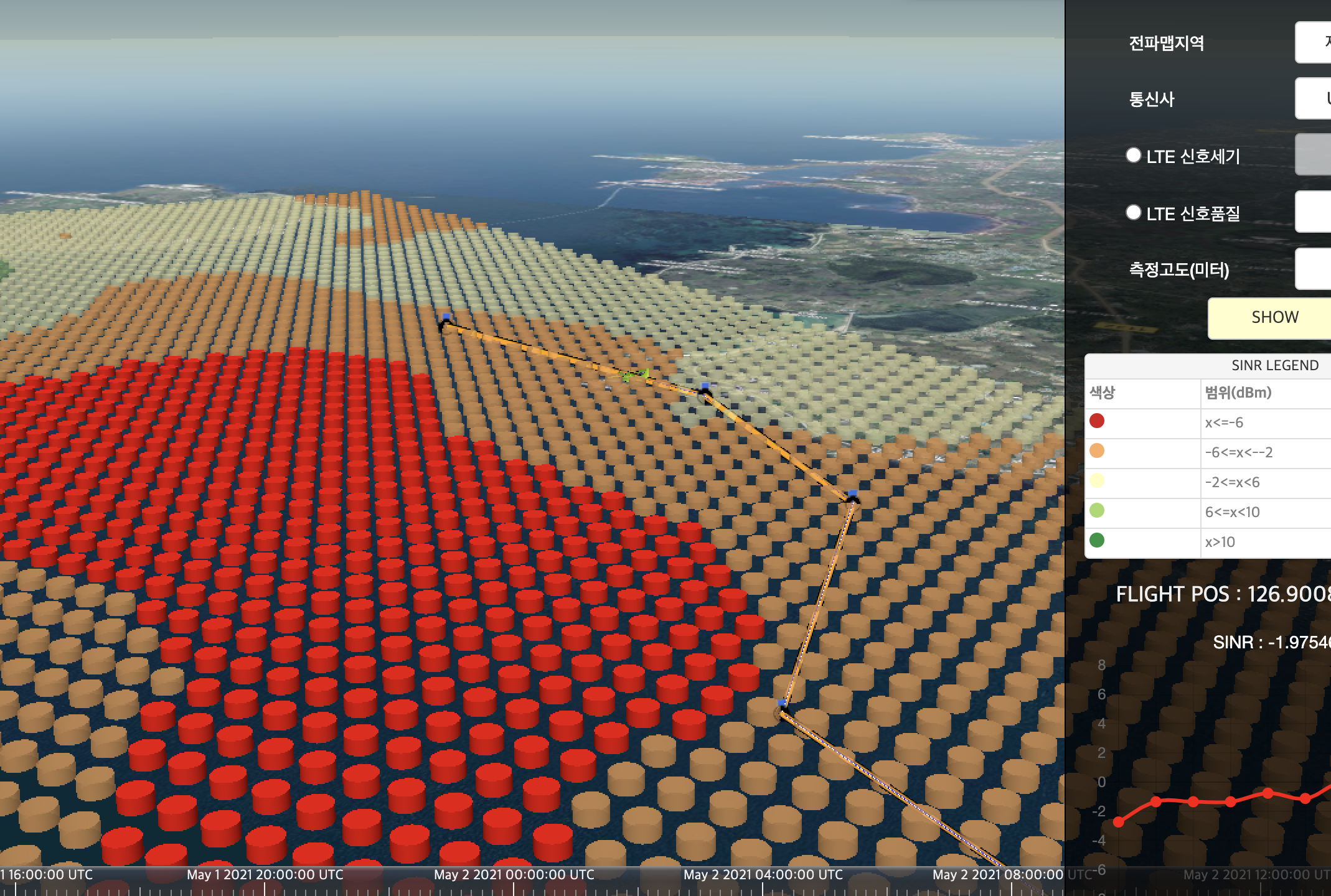1331x896 pixels.
Task: Open the dropdown beside LTE 신호품질
Action: 1314,212
